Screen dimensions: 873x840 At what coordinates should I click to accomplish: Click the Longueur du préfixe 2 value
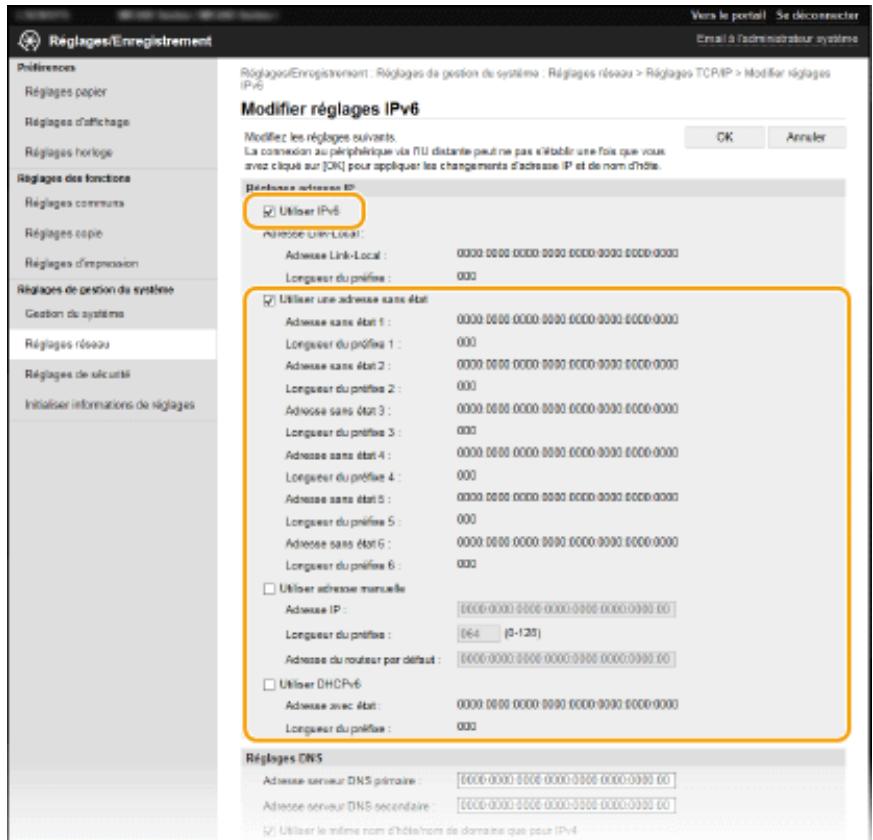(x=467, y=386)
